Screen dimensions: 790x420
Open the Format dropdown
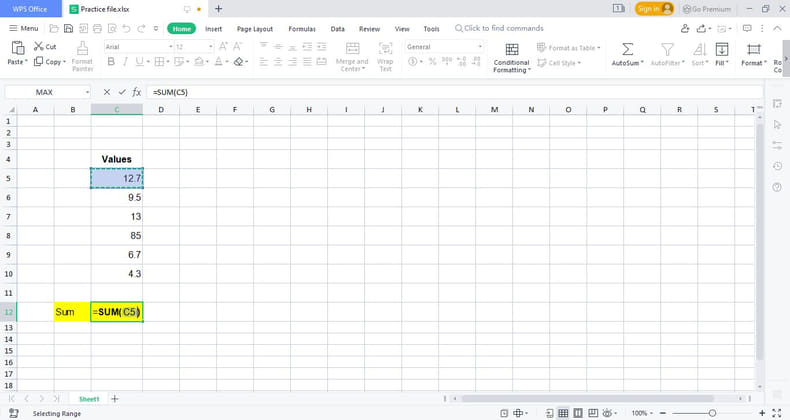[x=754, y=54]
